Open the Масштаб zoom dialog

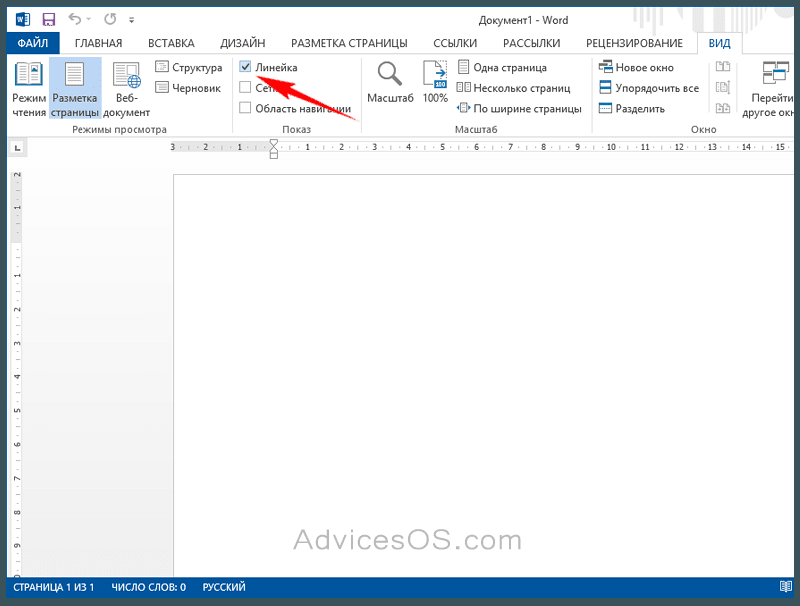(x=390, y=82)
